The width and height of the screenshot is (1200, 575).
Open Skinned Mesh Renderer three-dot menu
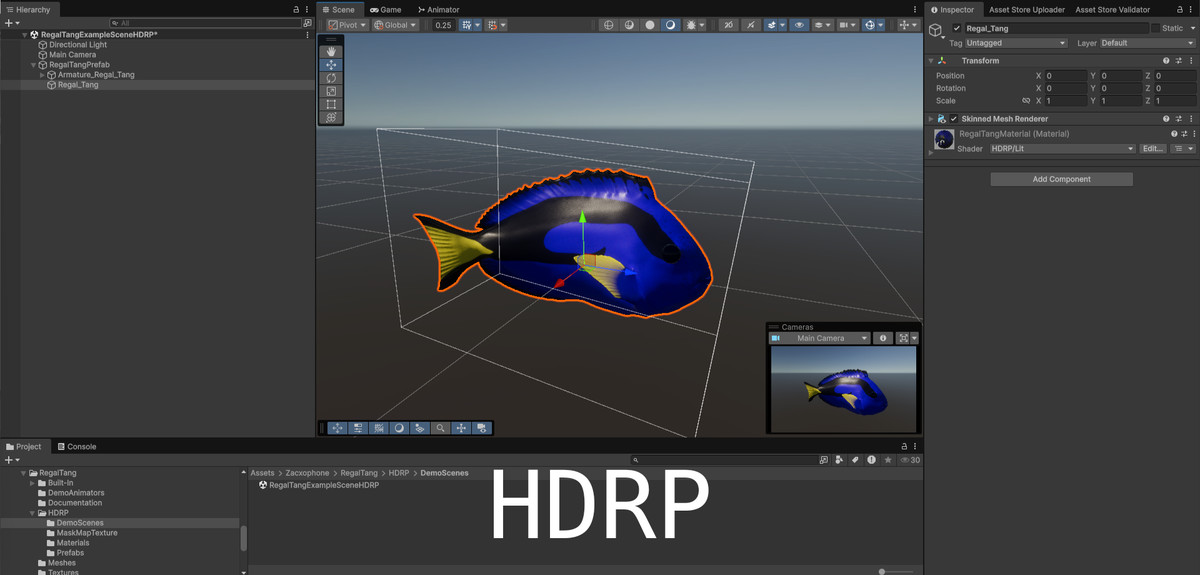click(x=1190, y=119)
